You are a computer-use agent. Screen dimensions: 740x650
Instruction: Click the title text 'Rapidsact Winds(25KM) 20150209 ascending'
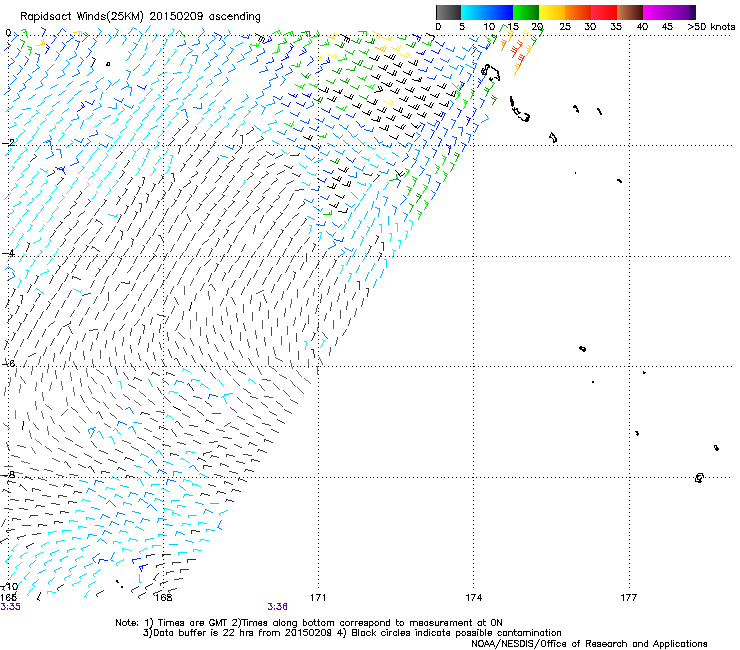(140, 17)
